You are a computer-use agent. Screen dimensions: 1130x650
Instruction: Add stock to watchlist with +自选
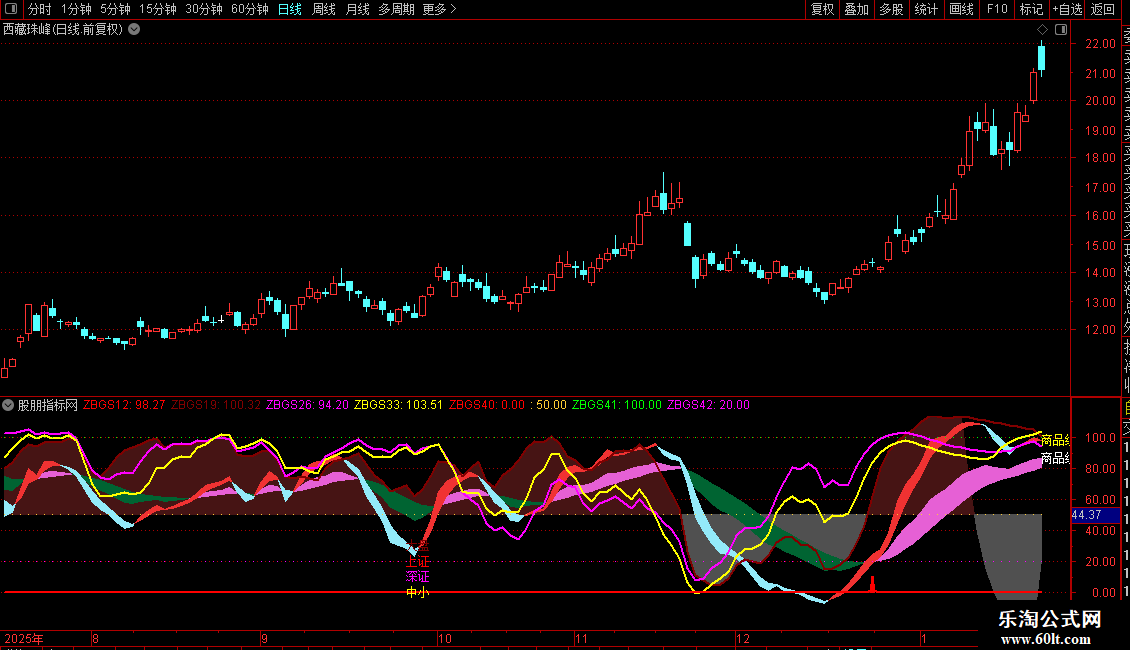click(1067, 10)
